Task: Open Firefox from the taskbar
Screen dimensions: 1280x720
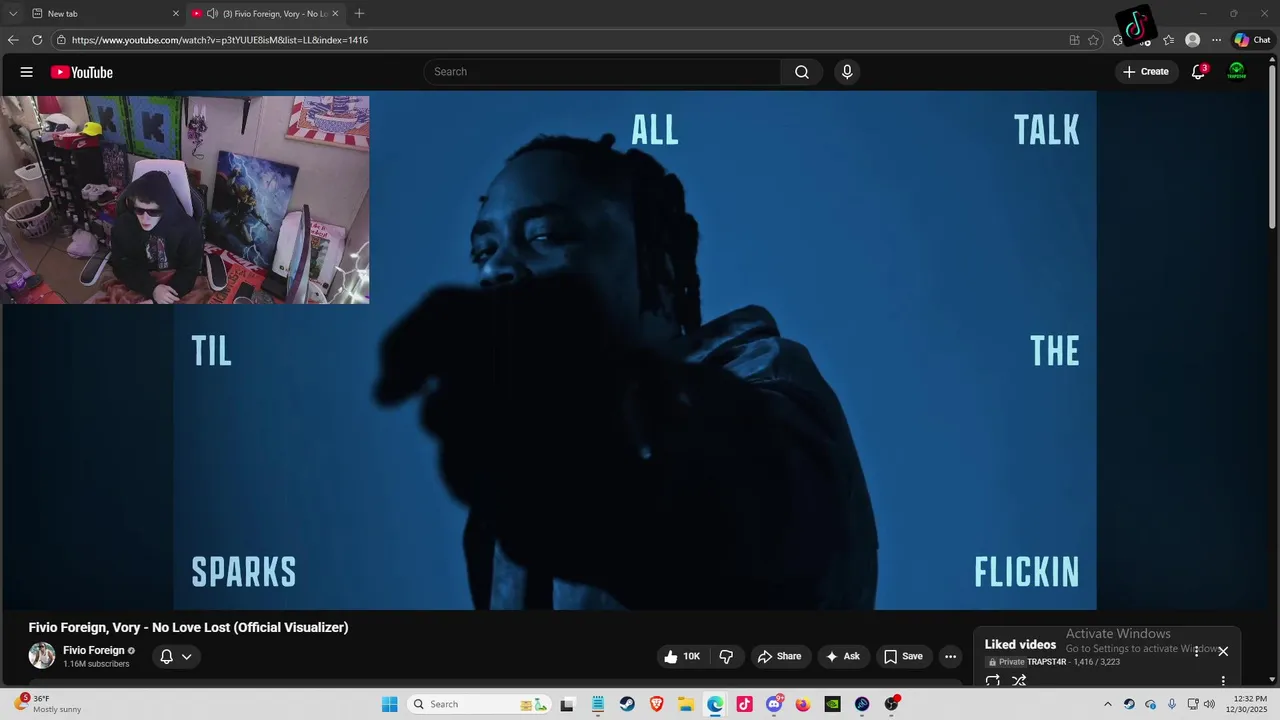Action: (x=803, y=704)
